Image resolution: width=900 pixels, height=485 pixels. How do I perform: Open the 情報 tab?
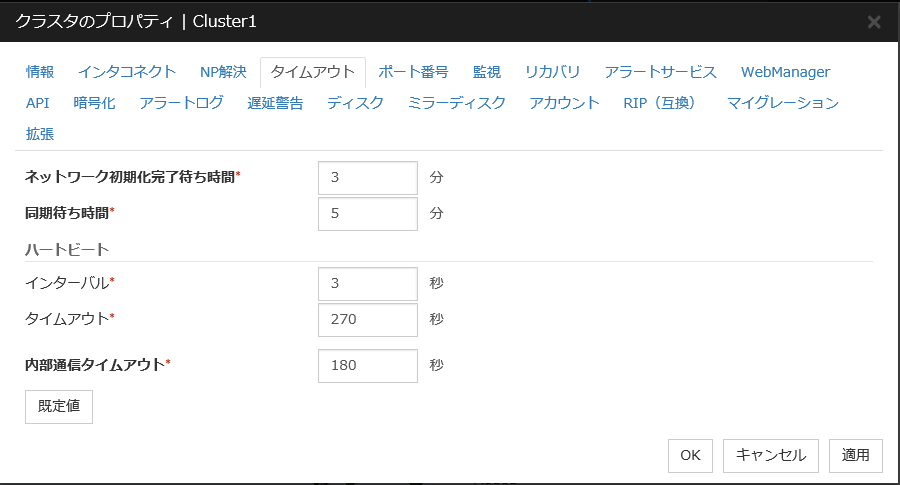pyautogui.click(x=40, y=72)
